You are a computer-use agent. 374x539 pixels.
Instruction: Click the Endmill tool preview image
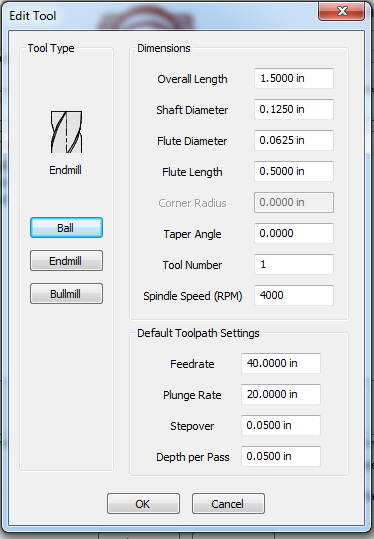tap(66, 132)
